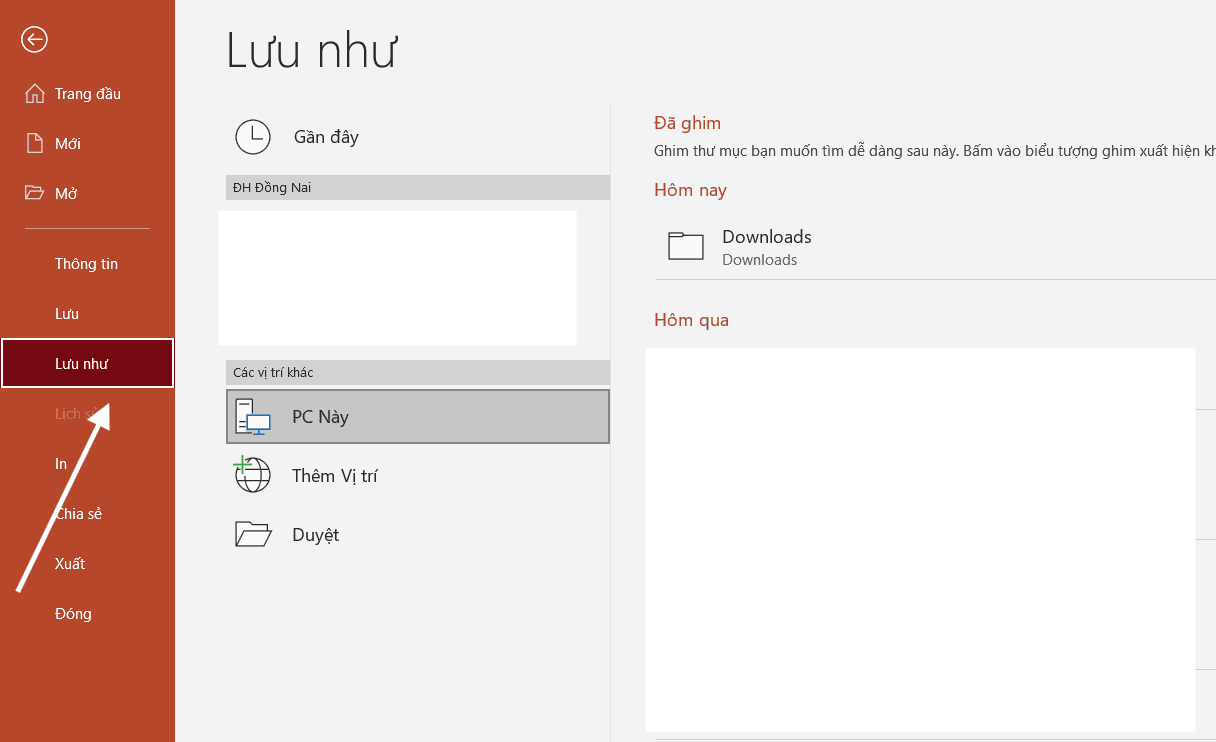Image resolution: width=1216 pixels, height=742 pixels.
Task: Open the Downloads folder by its name
Action: 766,237
